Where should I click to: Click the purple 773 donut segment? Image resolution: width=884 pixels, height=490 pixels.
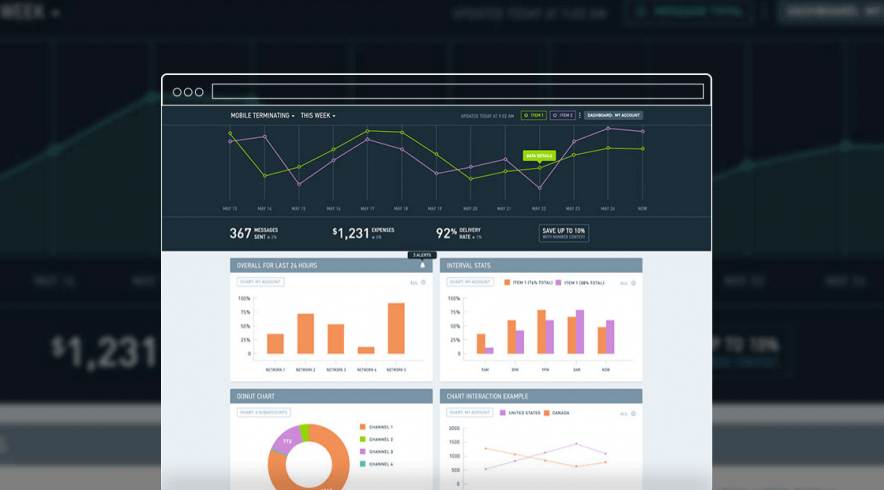pos(288,440)
